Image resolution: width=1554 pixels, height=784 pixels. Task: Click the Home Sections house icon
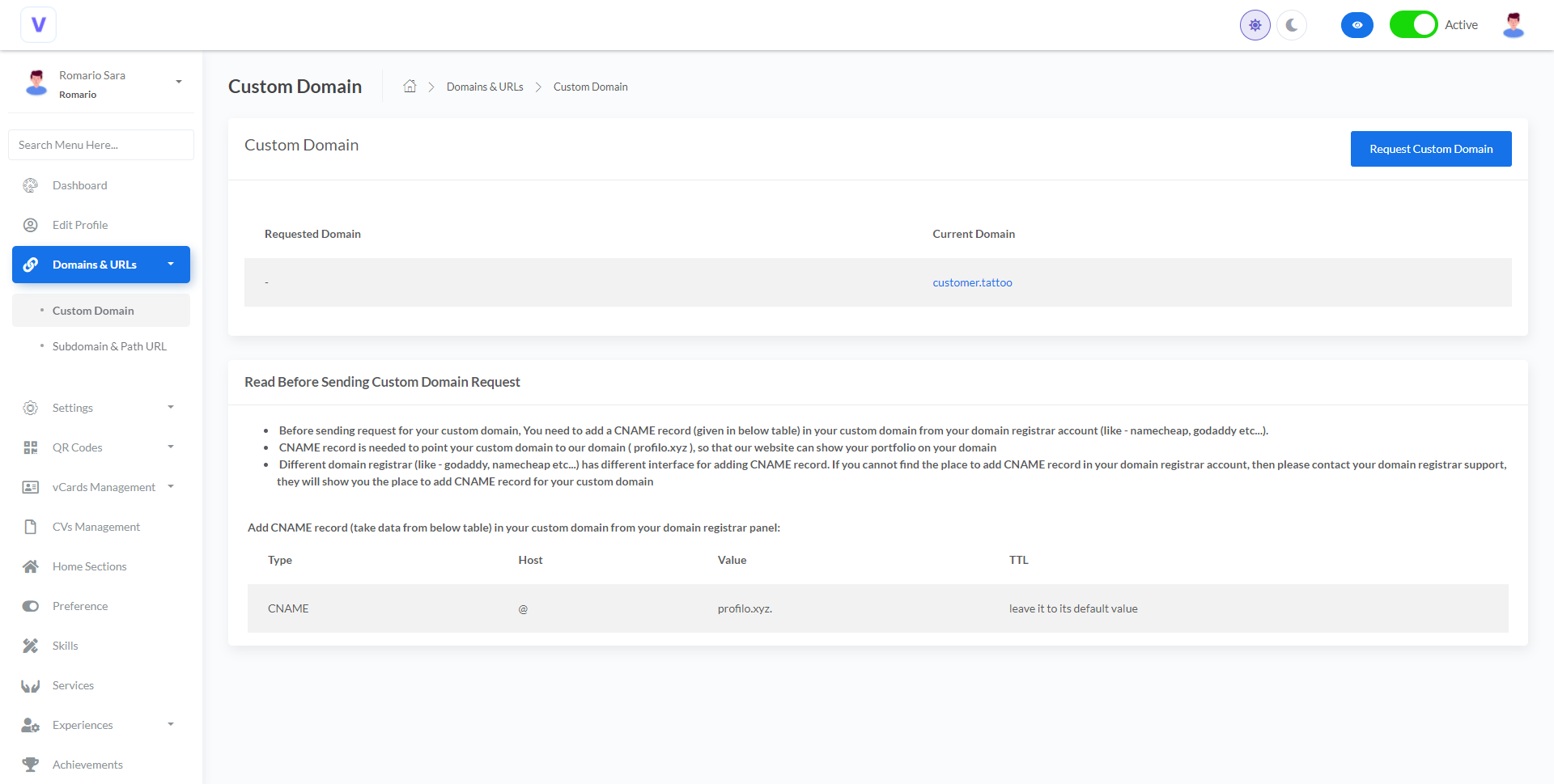[x=31, y=566]
